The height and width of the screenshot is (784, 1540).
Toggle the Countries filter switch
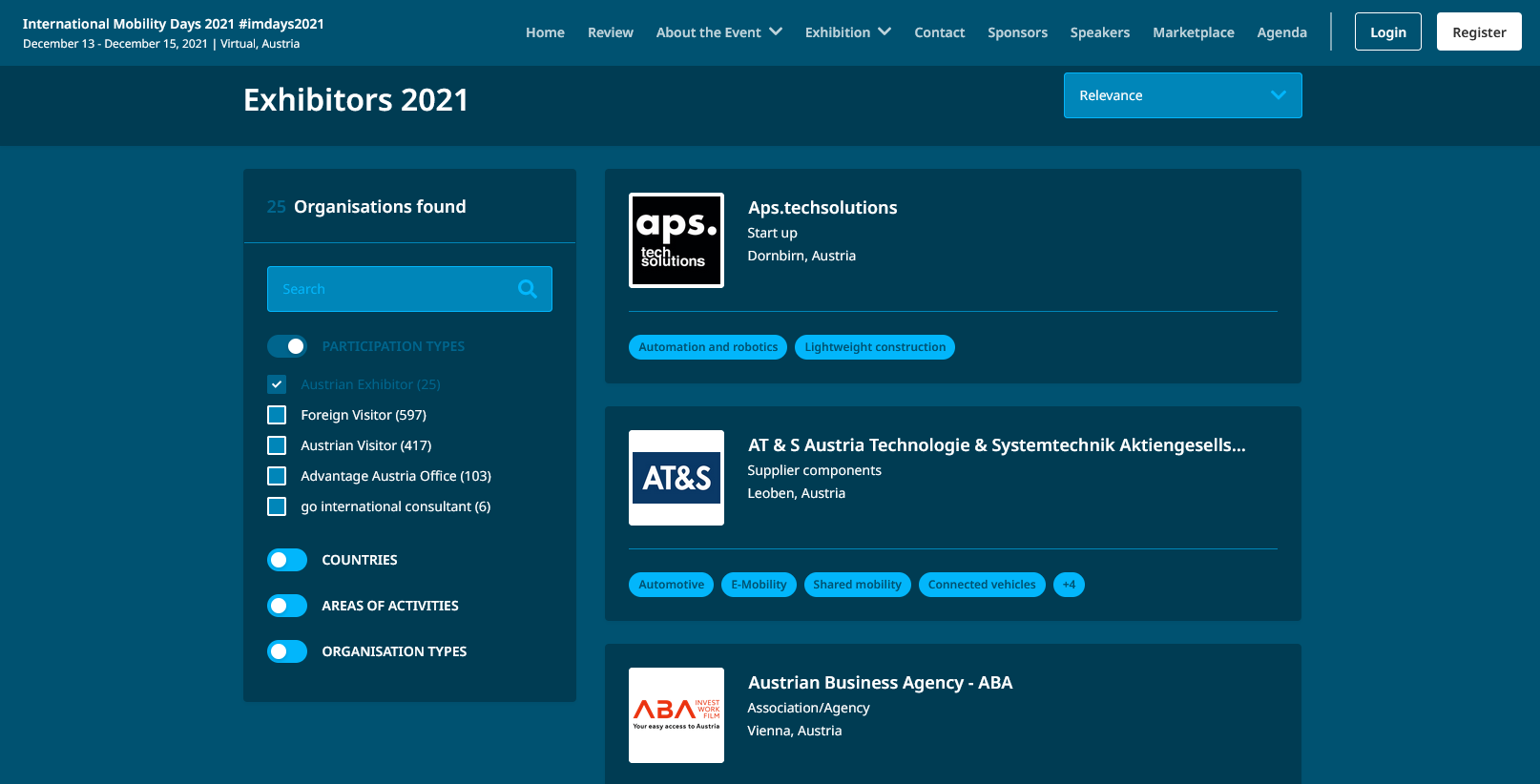tap(287, 560)
